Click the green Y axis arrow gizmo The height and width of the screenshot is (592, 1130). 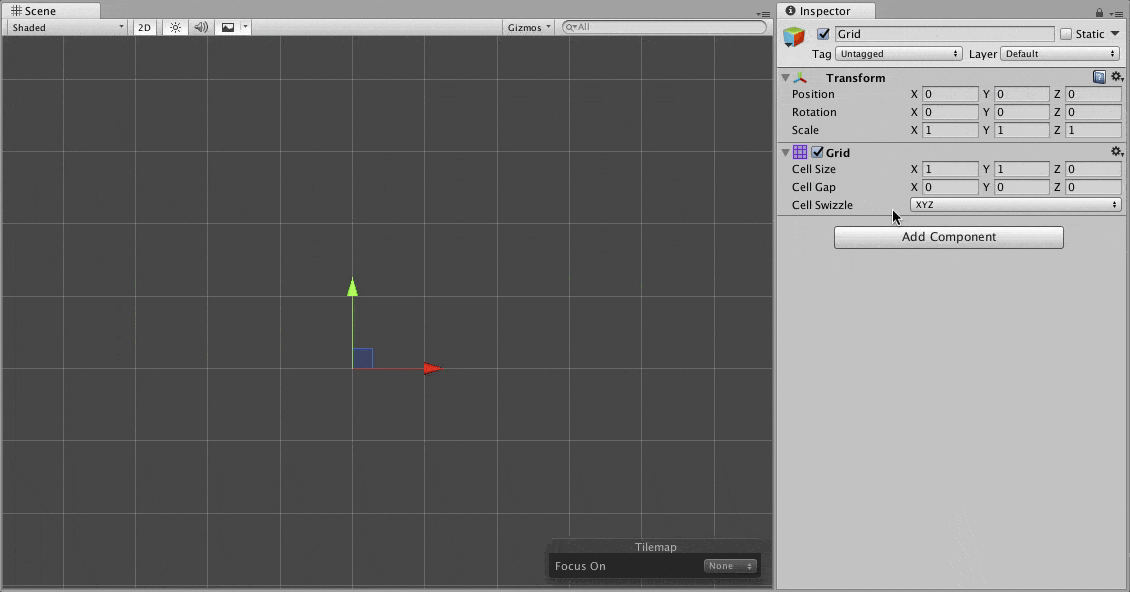(352, 288)
